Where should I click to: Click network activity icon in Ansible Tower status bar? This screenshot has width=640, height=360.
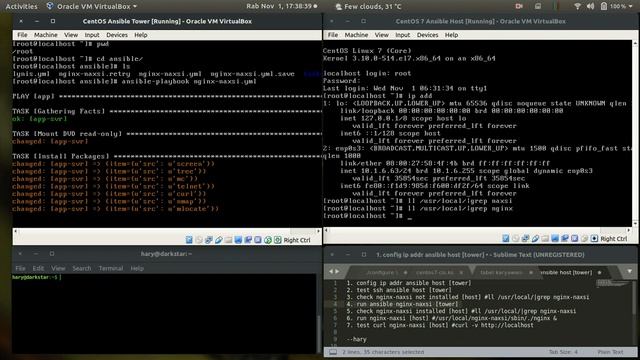[209, 240]
